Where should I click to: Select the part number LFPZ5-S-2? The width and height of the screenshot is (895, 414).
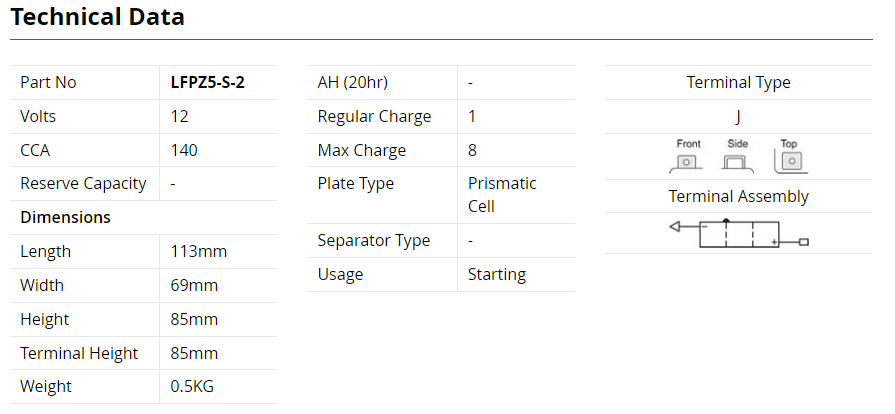coord(208,83)
